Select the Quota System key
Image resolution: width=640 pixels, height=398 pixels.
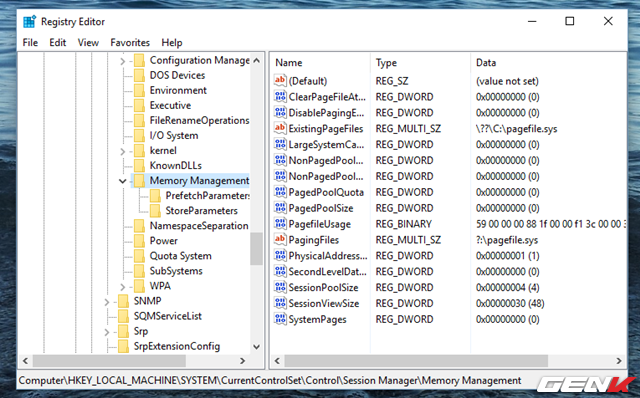(180, 256)
